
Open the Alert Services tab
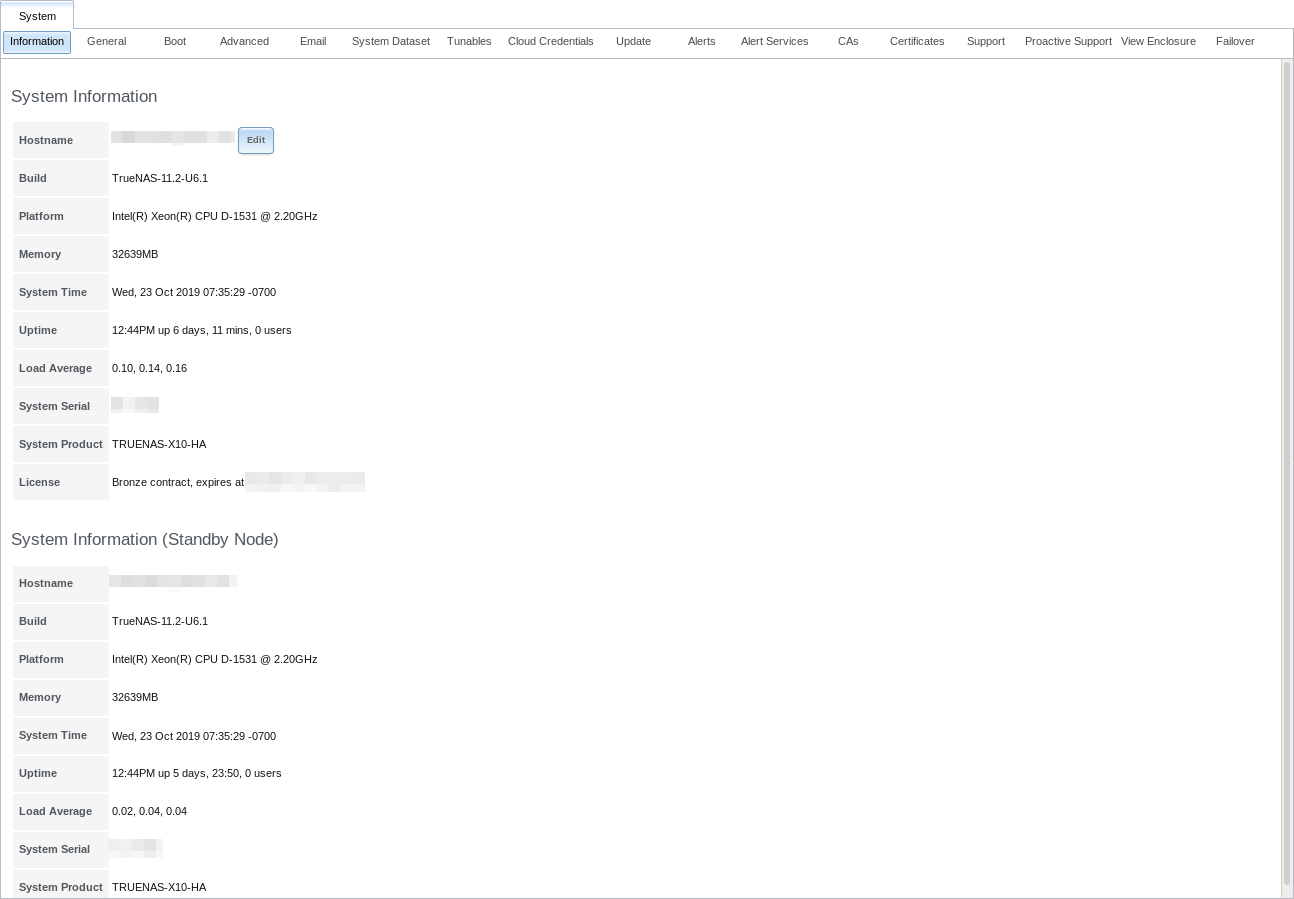pos(774,42)
